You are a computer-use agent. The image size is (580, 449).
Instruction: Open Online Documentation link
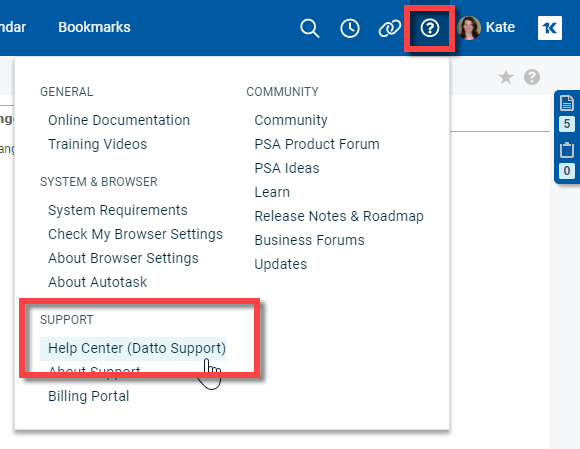[119, 120]
